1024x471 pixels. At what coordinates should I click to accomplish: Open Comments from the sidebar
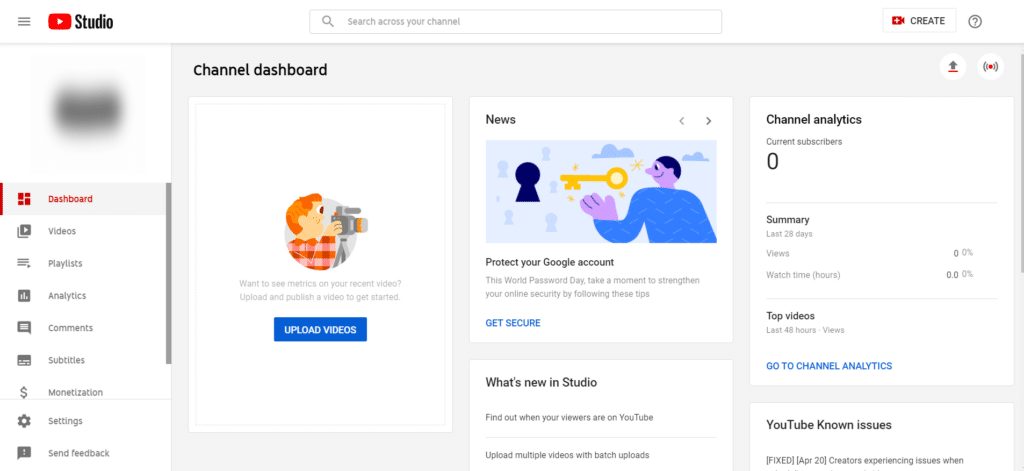[84, 328]
